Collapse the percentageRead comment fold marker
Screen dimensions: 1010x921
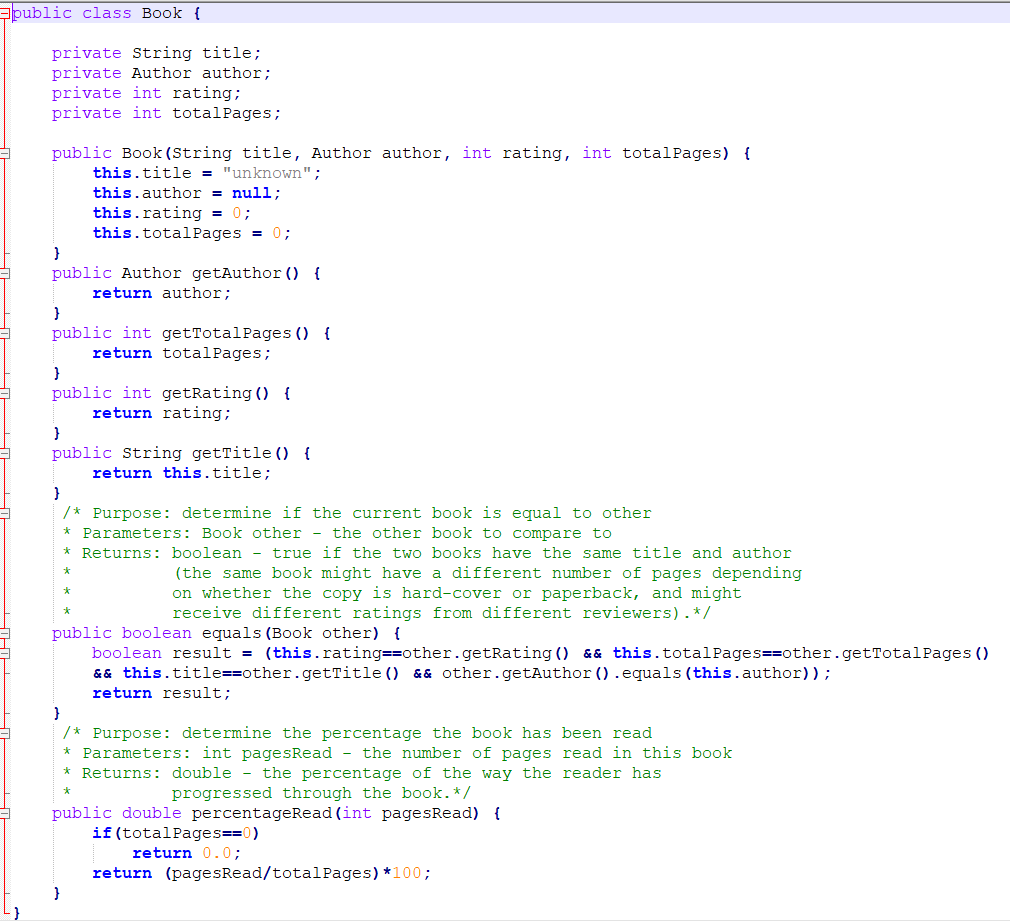[7, 732]
